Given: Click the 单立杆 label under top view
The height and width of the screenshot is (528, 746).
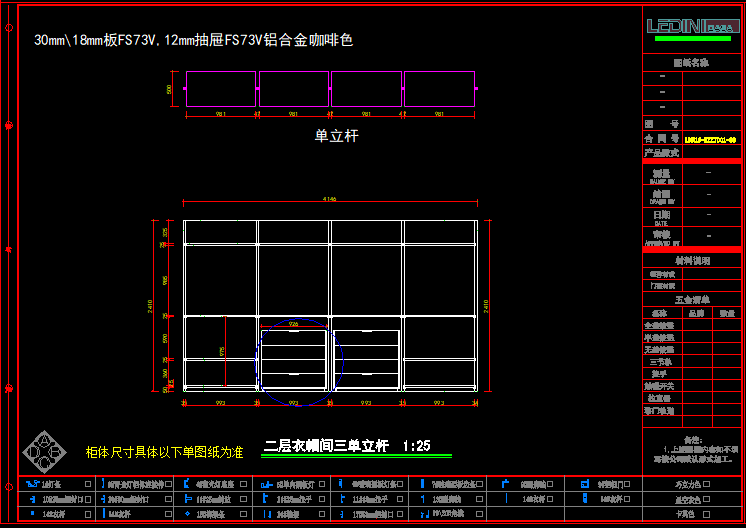Looking at the screenshot, I should (x=336, y=136).
